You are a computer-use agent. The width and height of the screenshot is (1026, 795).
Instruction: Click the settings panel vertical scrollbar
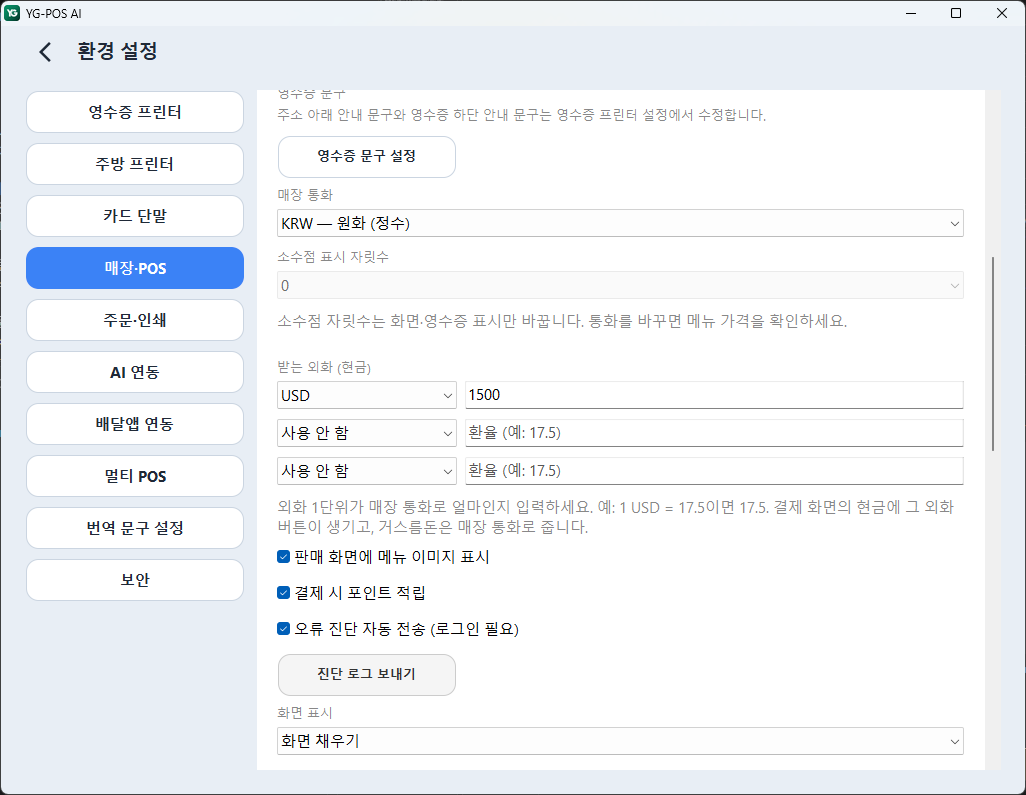[x=993, y=353]
